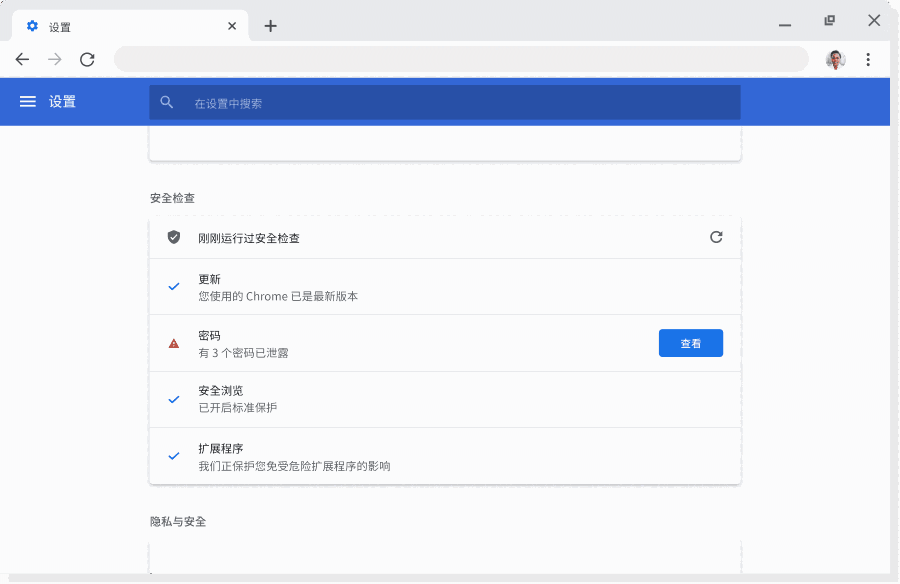Click the checkmark beside 扩展程序

(x=172, y=456)
